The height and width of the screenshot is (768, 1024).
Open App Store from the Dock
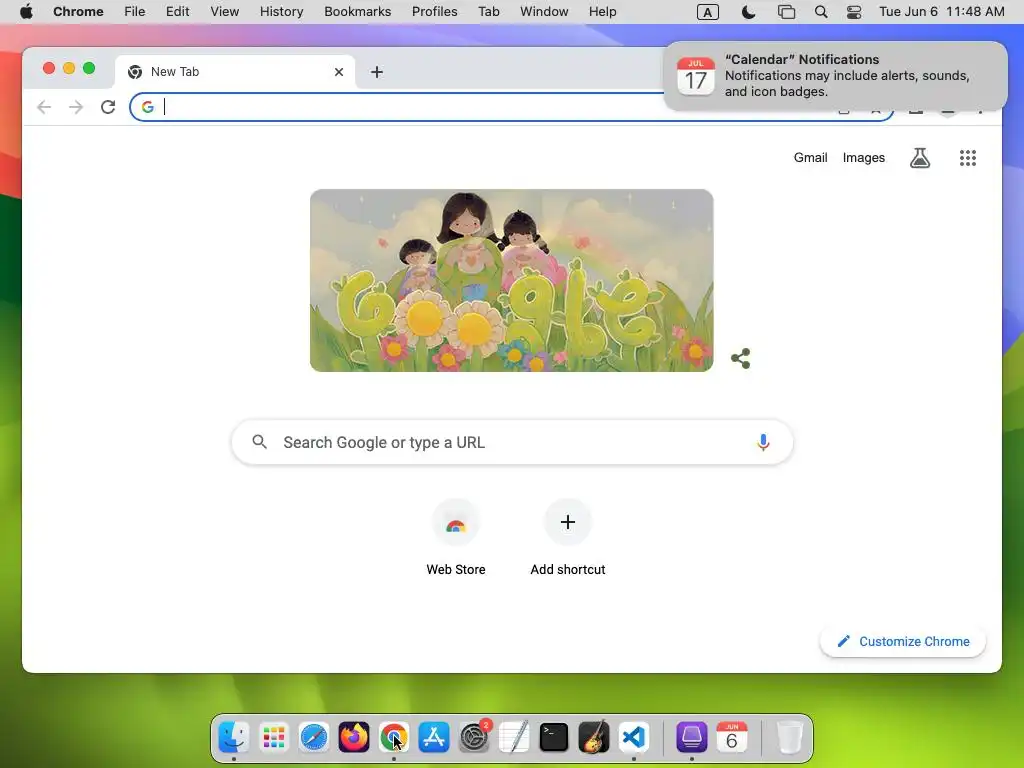point(434,738)
